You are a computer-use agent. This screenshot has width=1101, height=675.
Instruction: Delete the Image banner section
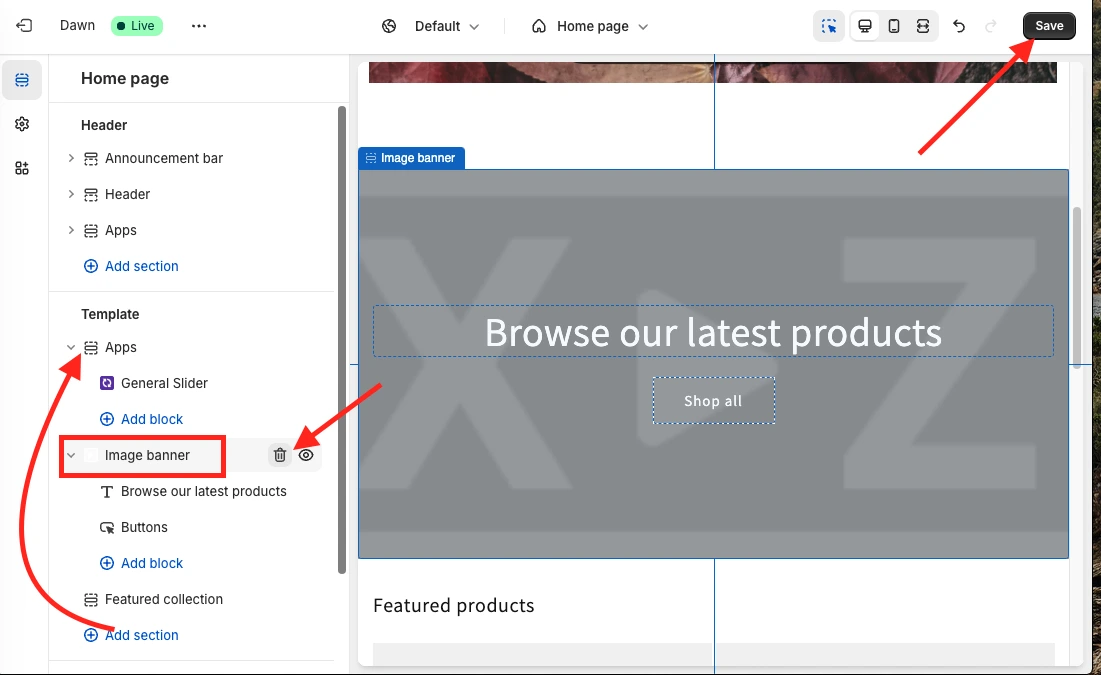pos(279,455)
